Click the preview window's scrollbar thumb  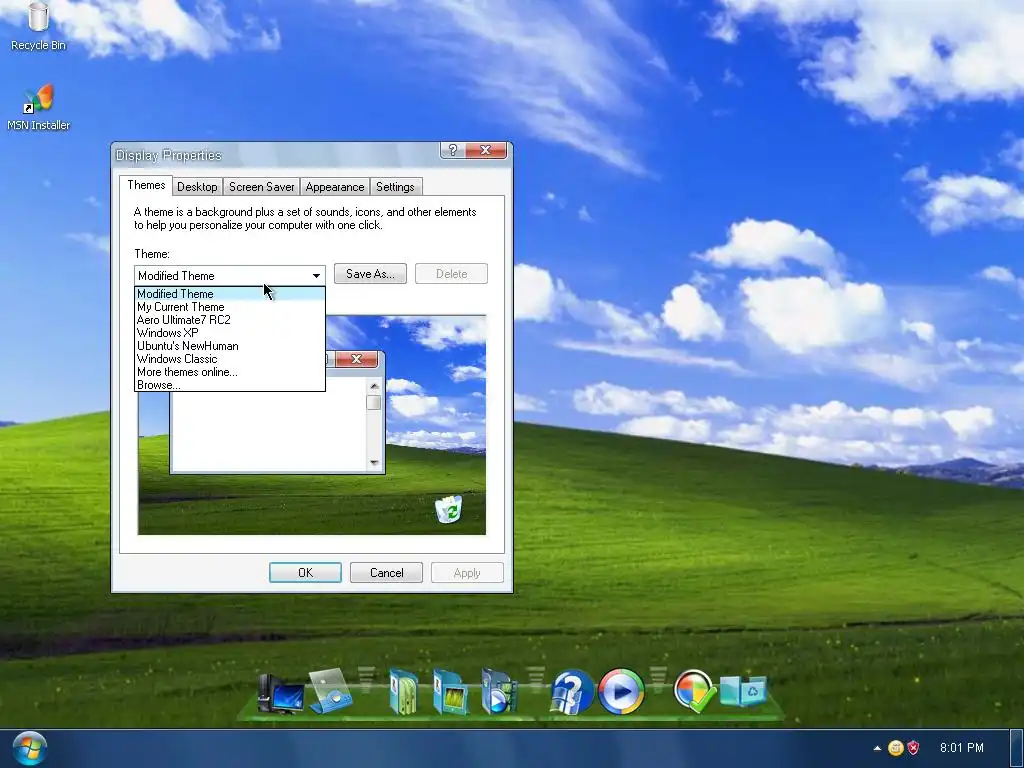tap(374, 402)
